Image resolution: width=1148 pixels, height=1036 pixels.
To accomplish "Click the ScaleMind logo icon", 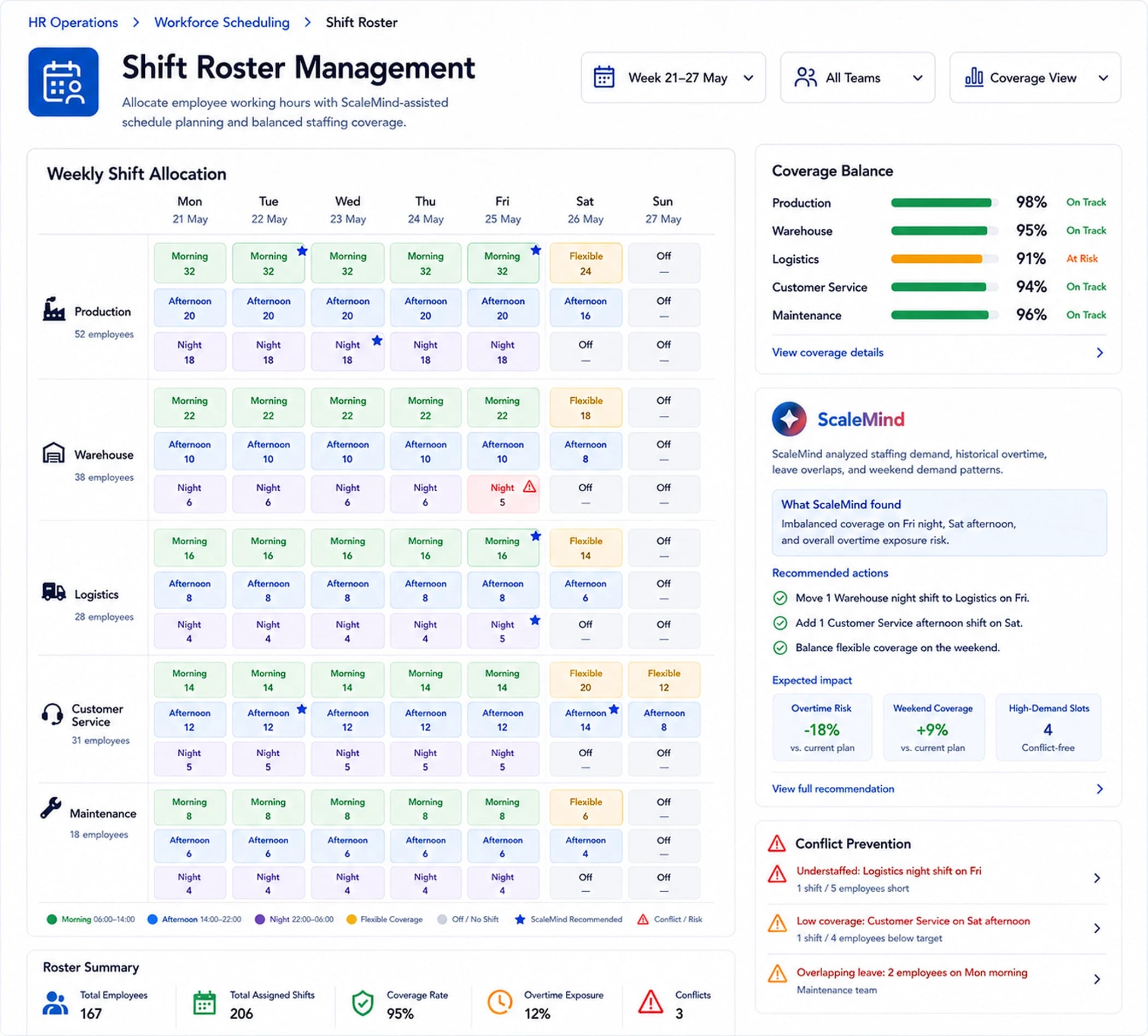I will click(789, 419).
